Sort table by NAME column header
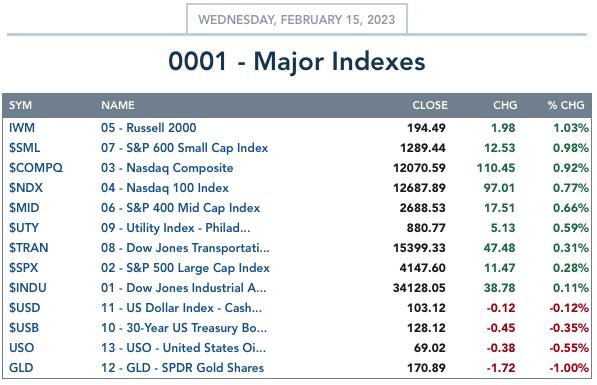 pyautogui.click(x=118, y=105)
